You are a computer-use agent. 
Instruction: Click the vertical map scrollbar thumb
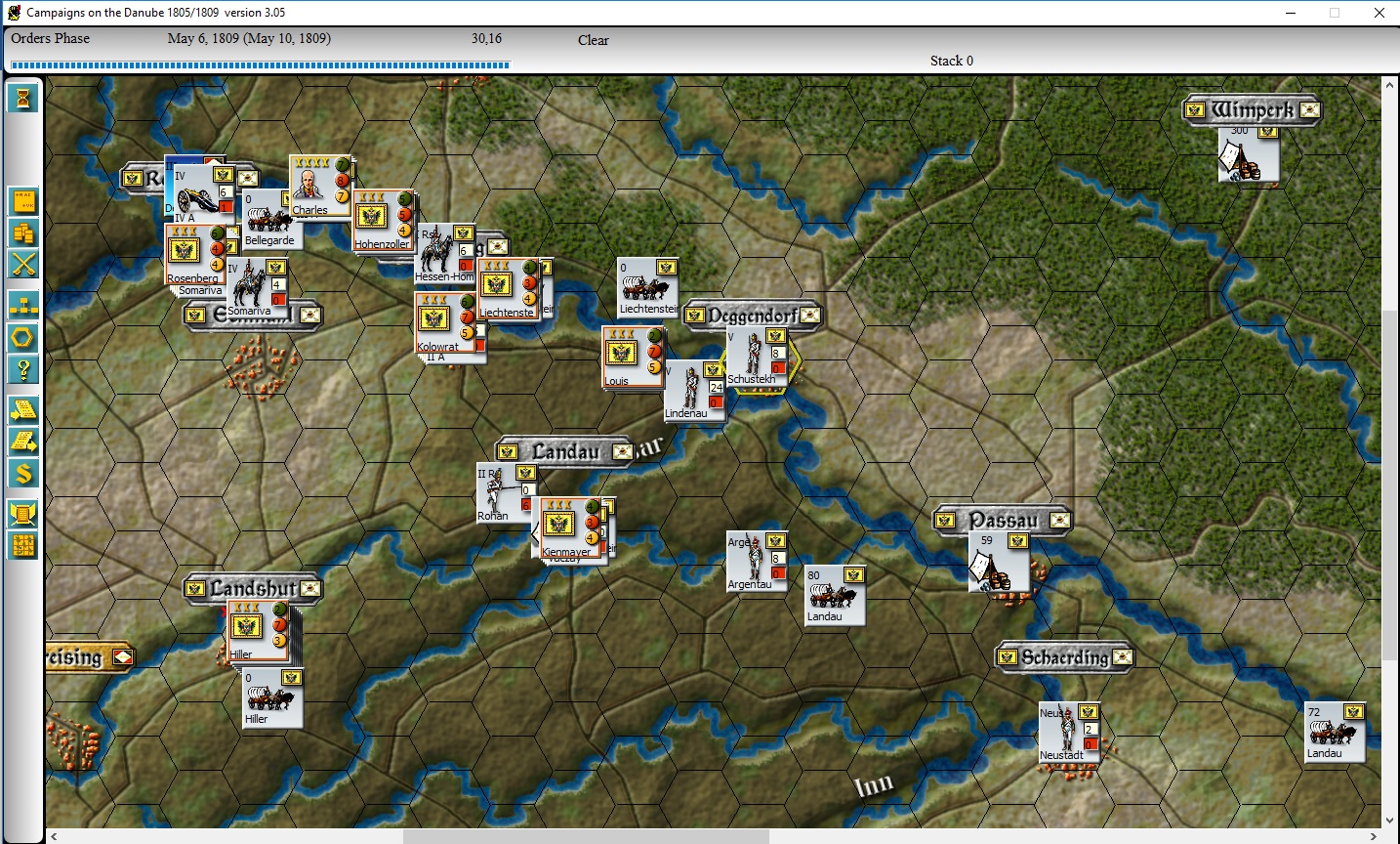1388,485
